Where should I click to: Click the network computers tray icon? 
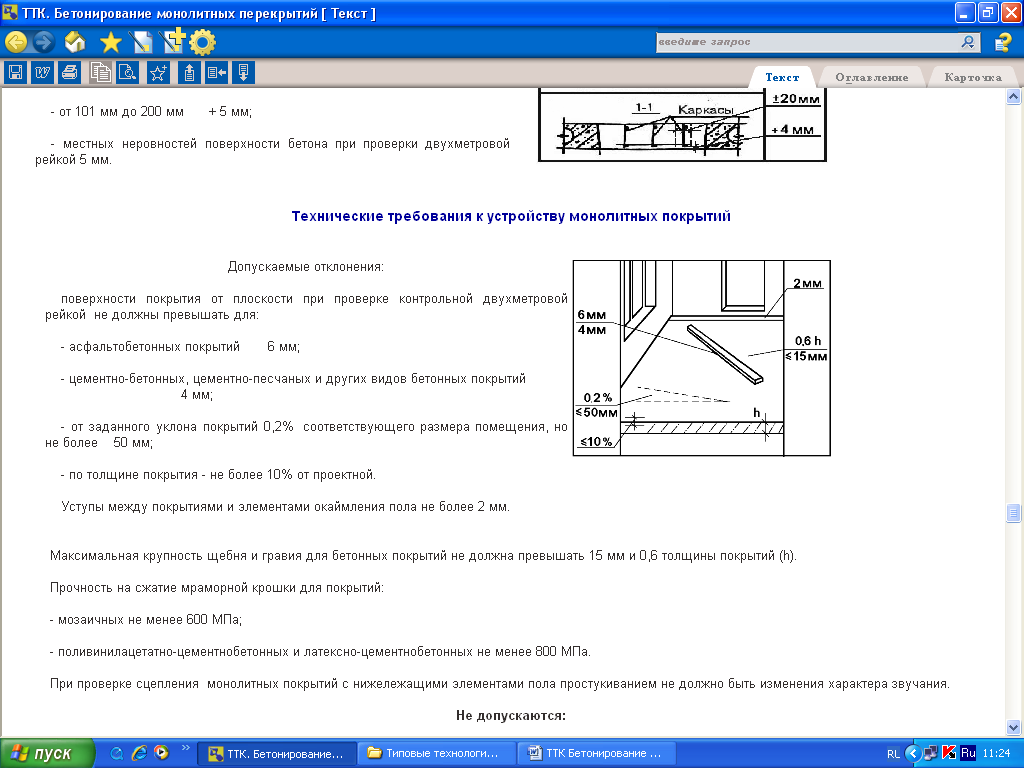(931, 753)
